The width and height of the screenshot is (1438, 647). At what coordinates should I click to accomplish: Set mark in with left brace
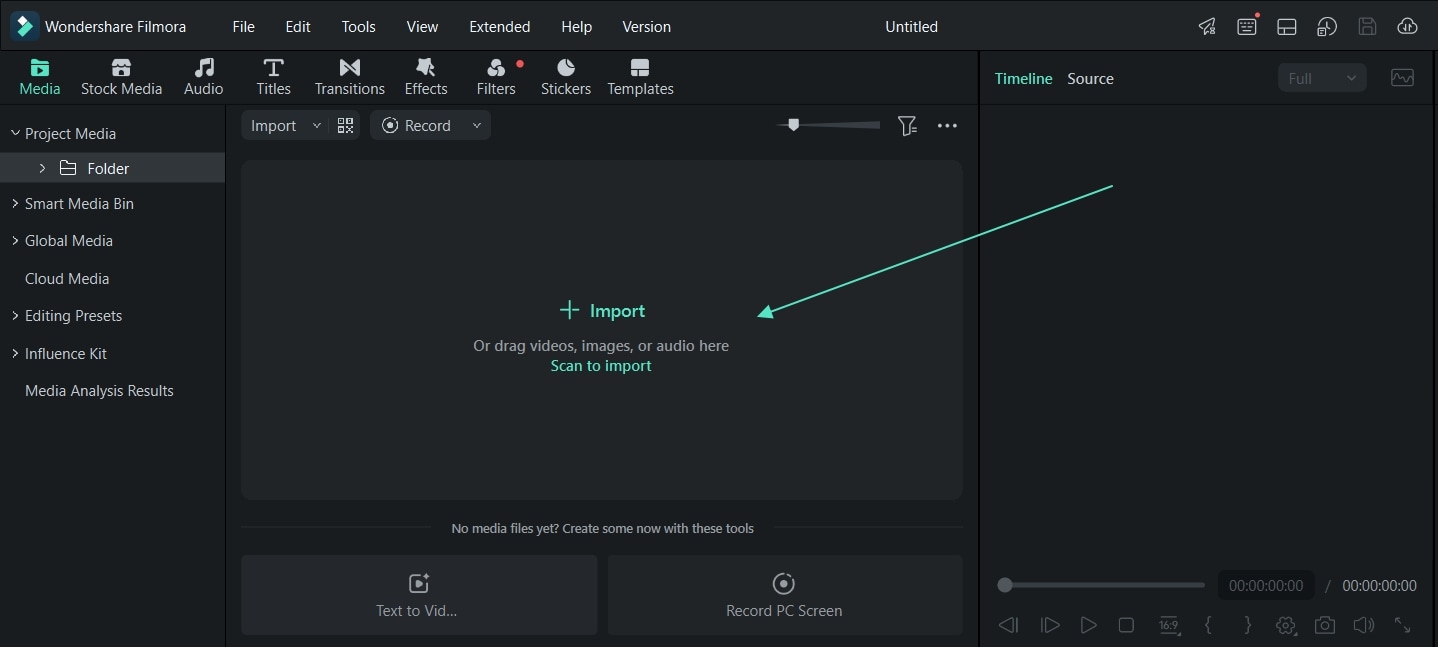point(1208,625)
